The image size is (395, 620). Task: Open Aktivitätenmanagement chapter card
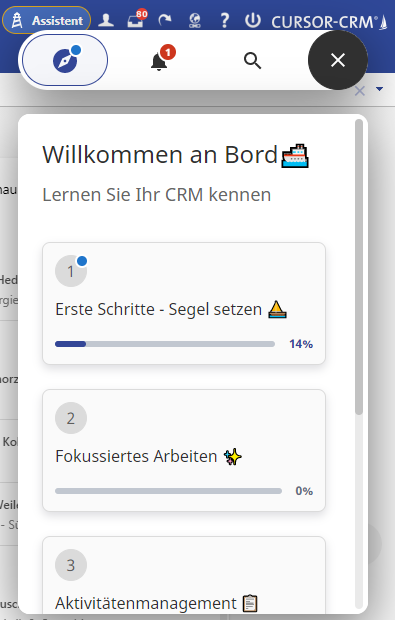[x=184, y=575]
